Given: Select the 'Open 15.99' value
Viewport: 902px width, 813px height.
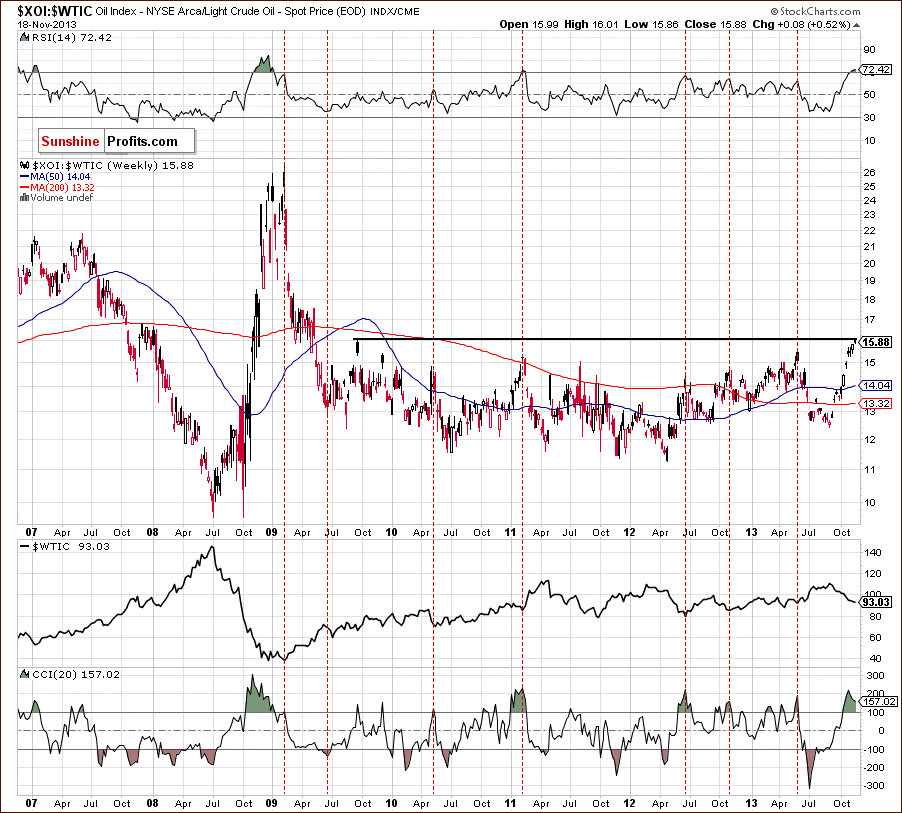Looking at the screenshot, I should click(x=528, y=25).
